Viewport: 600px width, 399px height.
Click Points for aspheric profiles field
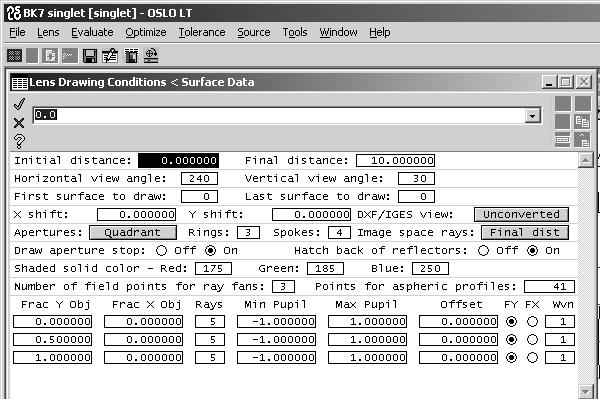tap(549, 287)
